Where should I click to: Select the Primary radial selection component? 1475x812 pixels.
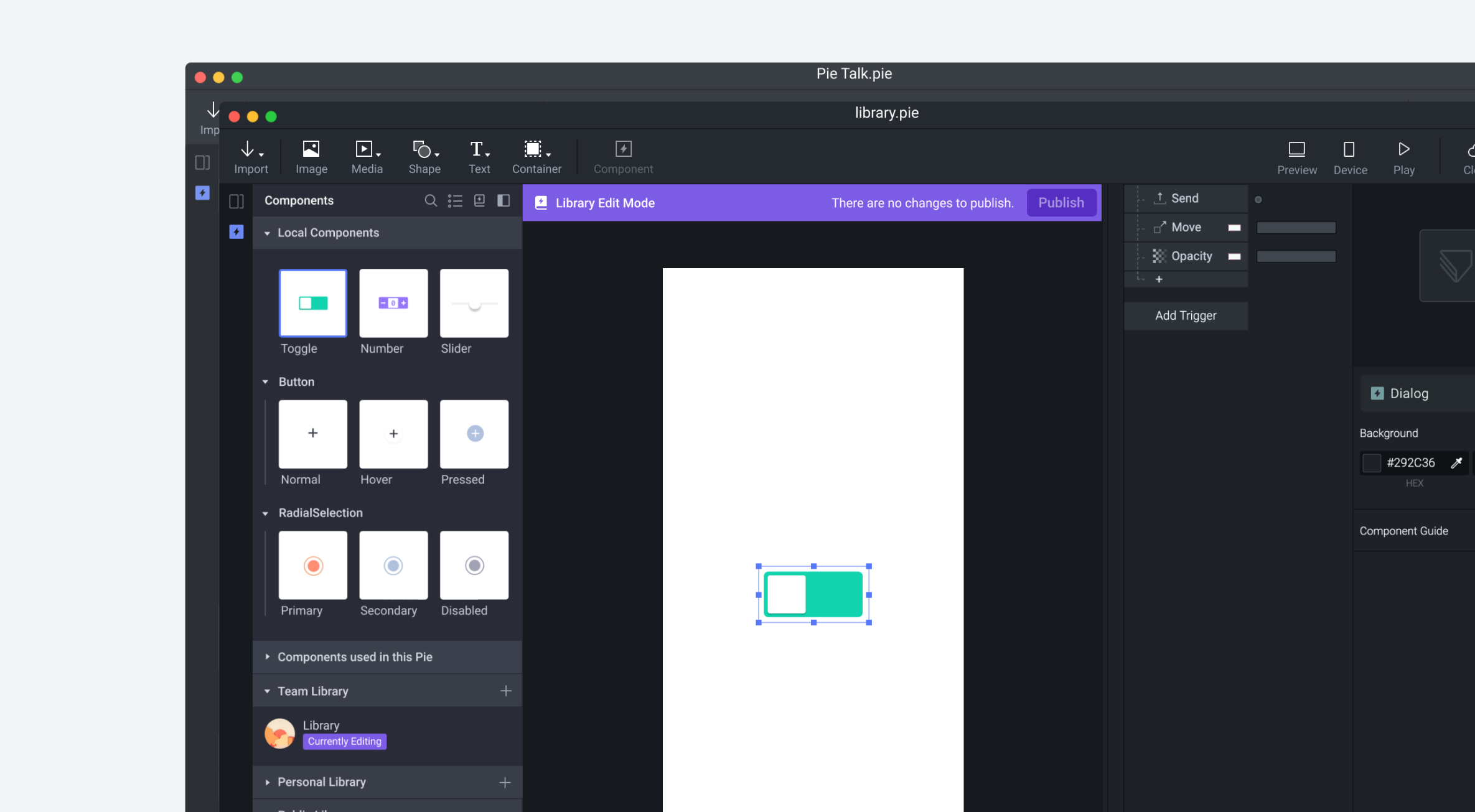coord(312,565)
